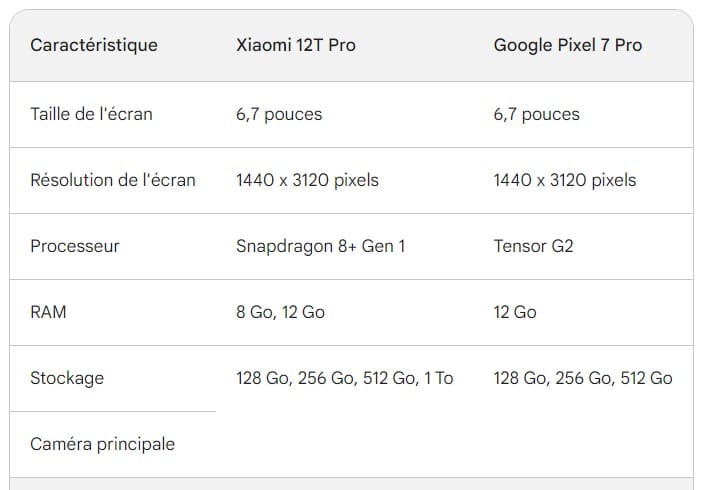The image size is (706, 490).
Task: Click the Taille de l'écran row label
Action: pos(92,114)
